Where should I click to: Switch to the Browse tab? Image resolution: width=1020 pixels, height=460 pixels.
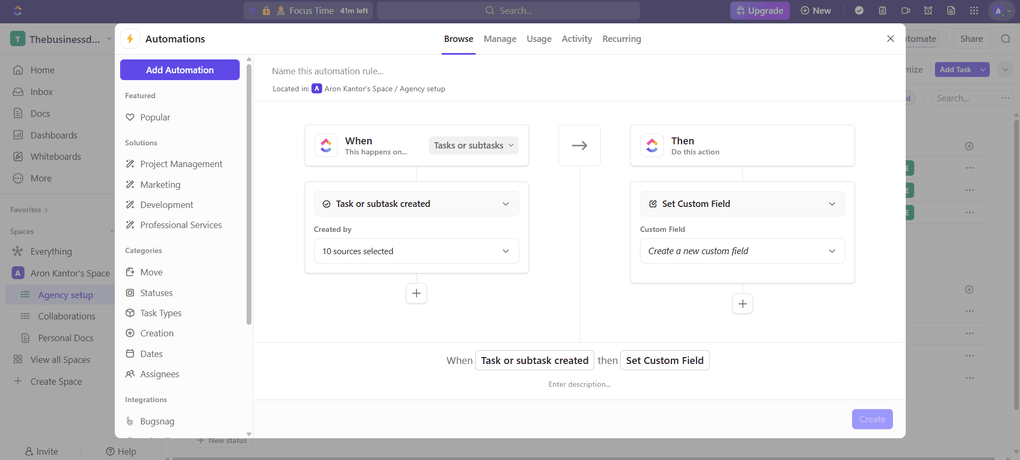(x=459, y=39)
